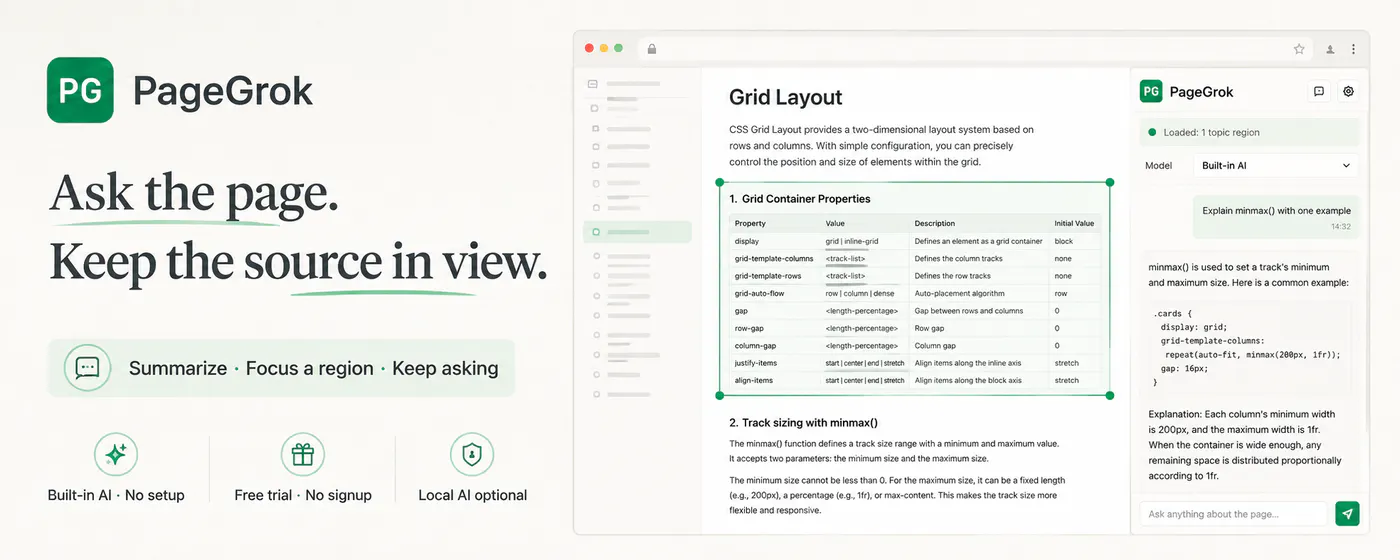
Task: Open the chat history icon in the PageGrok panel
Action: (x=1319, y=91)
